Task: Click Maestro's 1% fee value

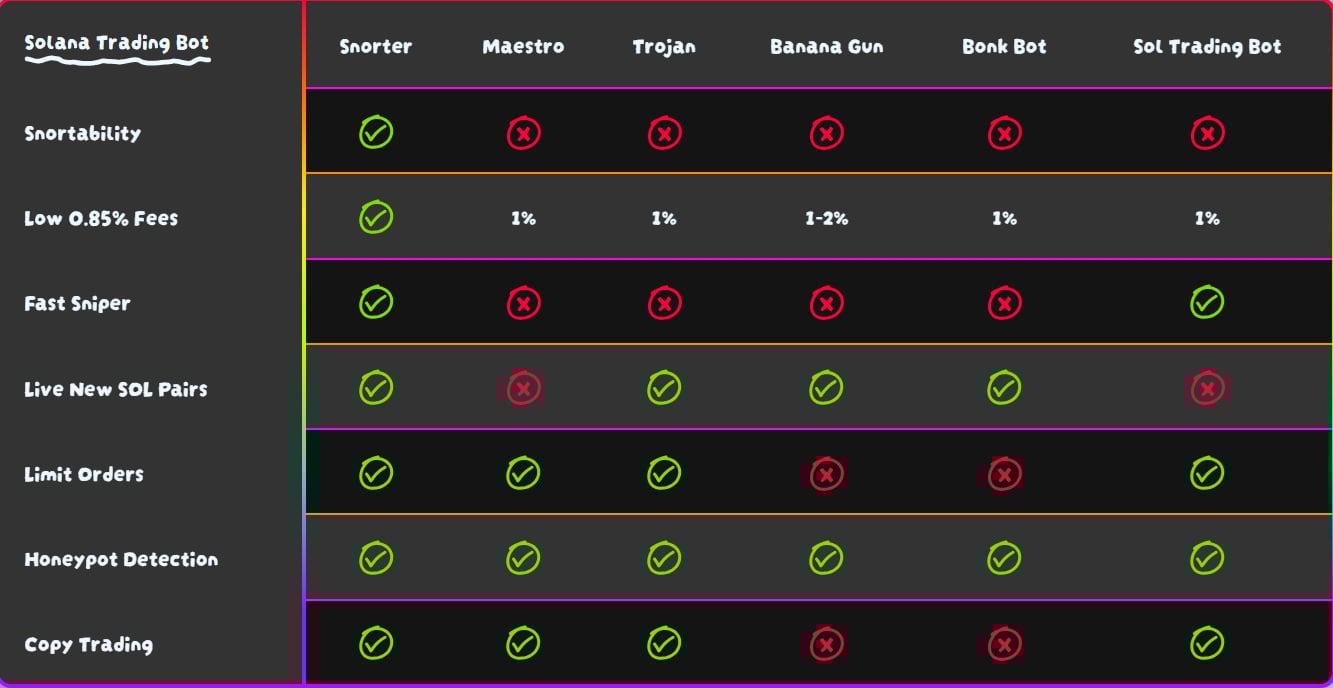Action: [x=523, y=219]
